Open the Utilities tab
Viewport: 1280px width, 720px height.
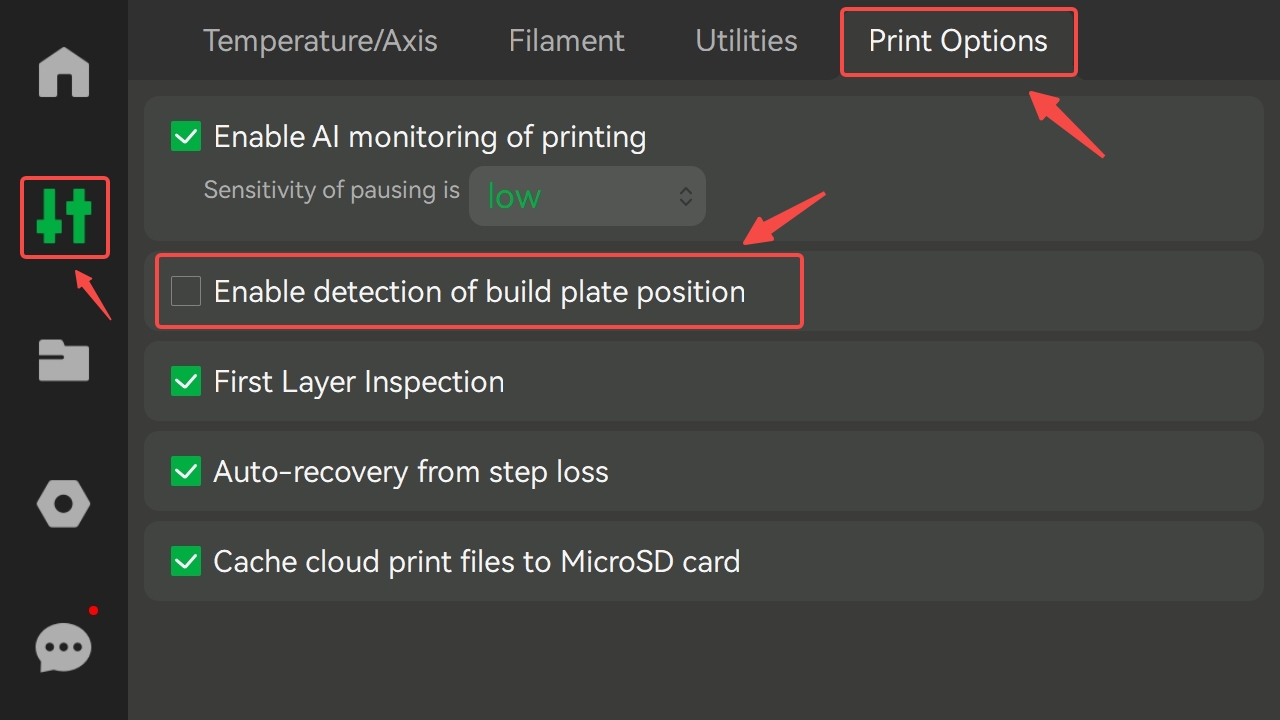pos(747,41)
